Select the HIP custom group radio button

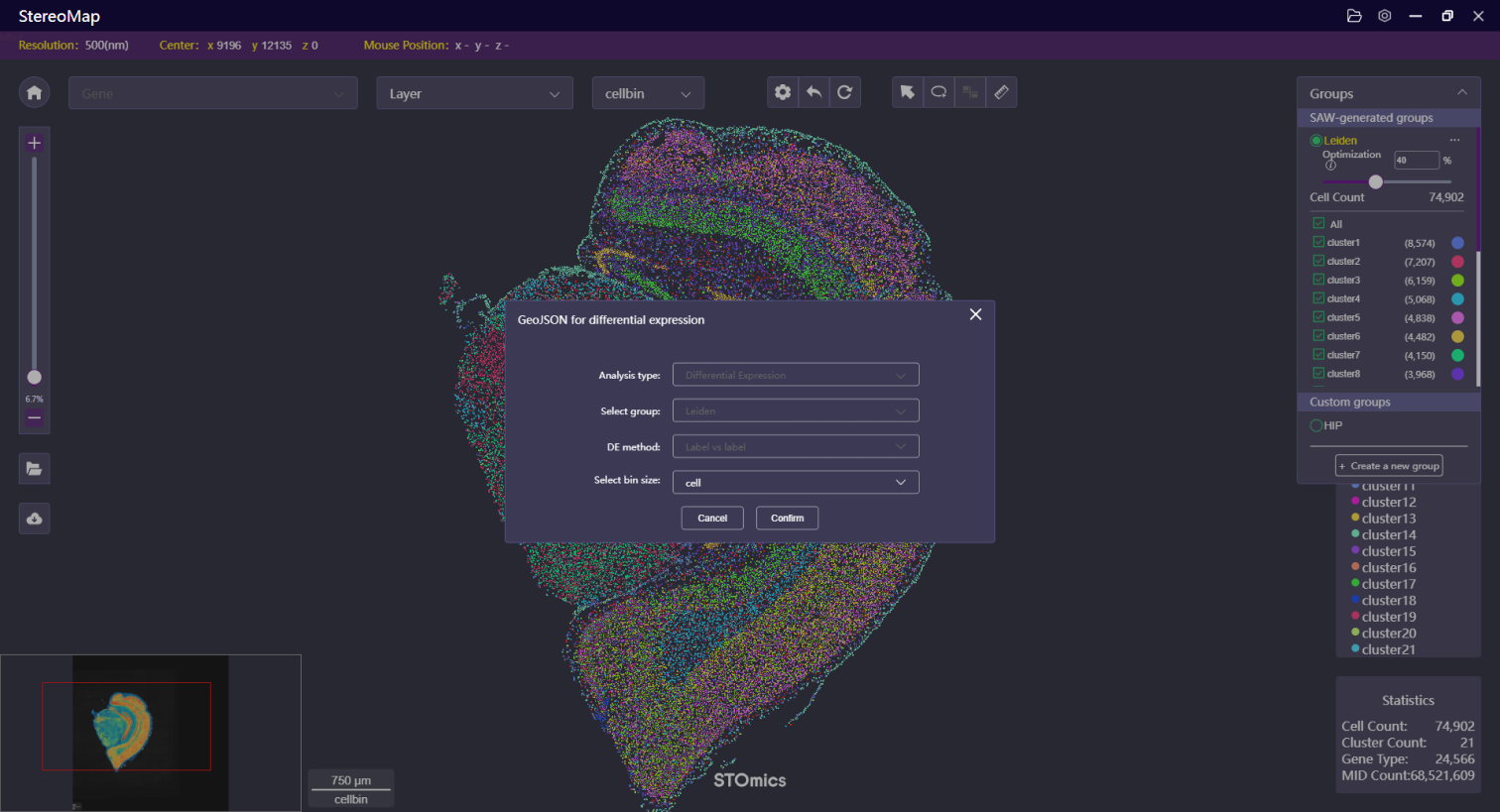(x=1316, y=425)
